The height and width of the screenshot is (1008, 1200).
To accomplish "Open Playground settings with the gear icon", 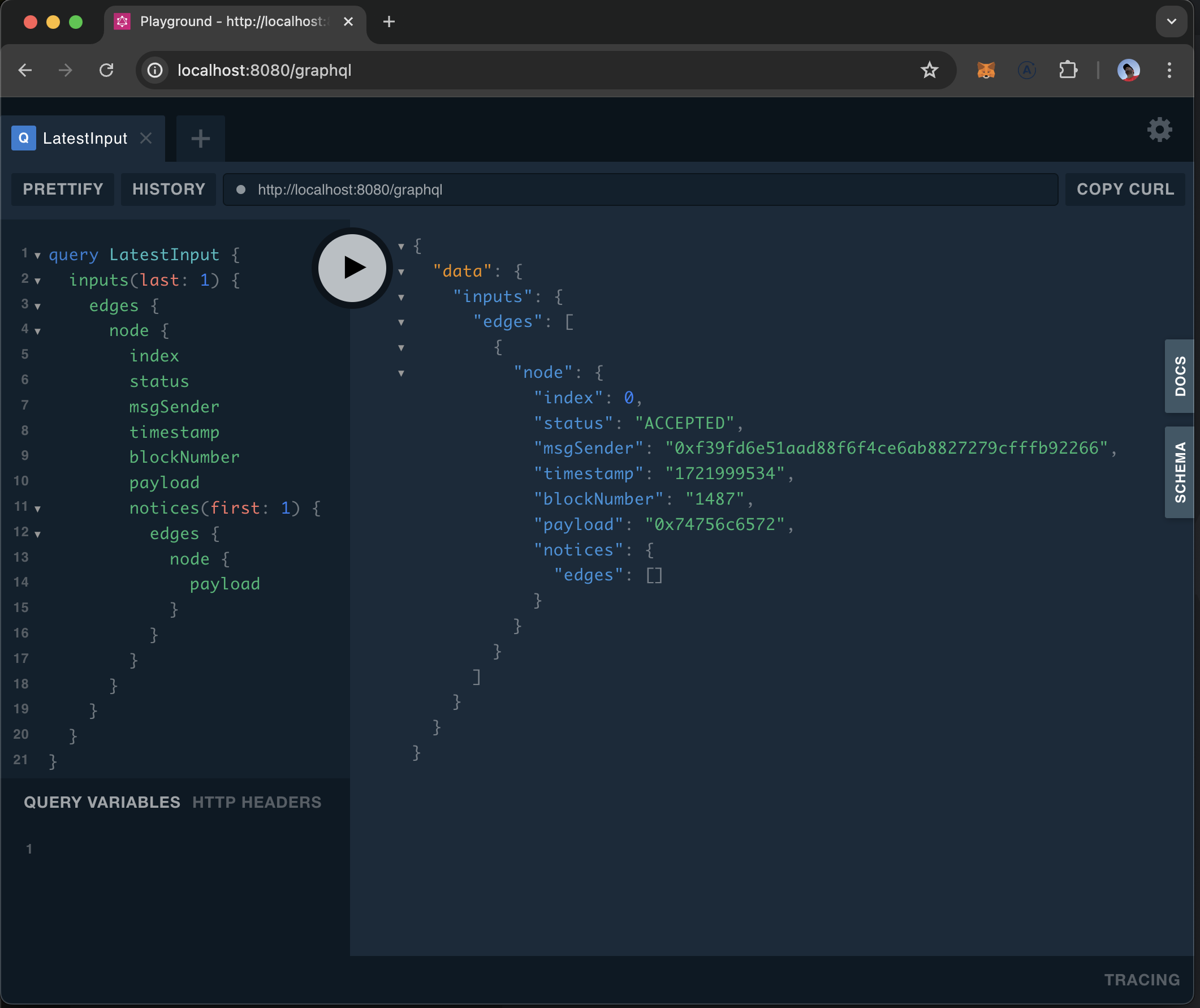I will click(1159, 130).
